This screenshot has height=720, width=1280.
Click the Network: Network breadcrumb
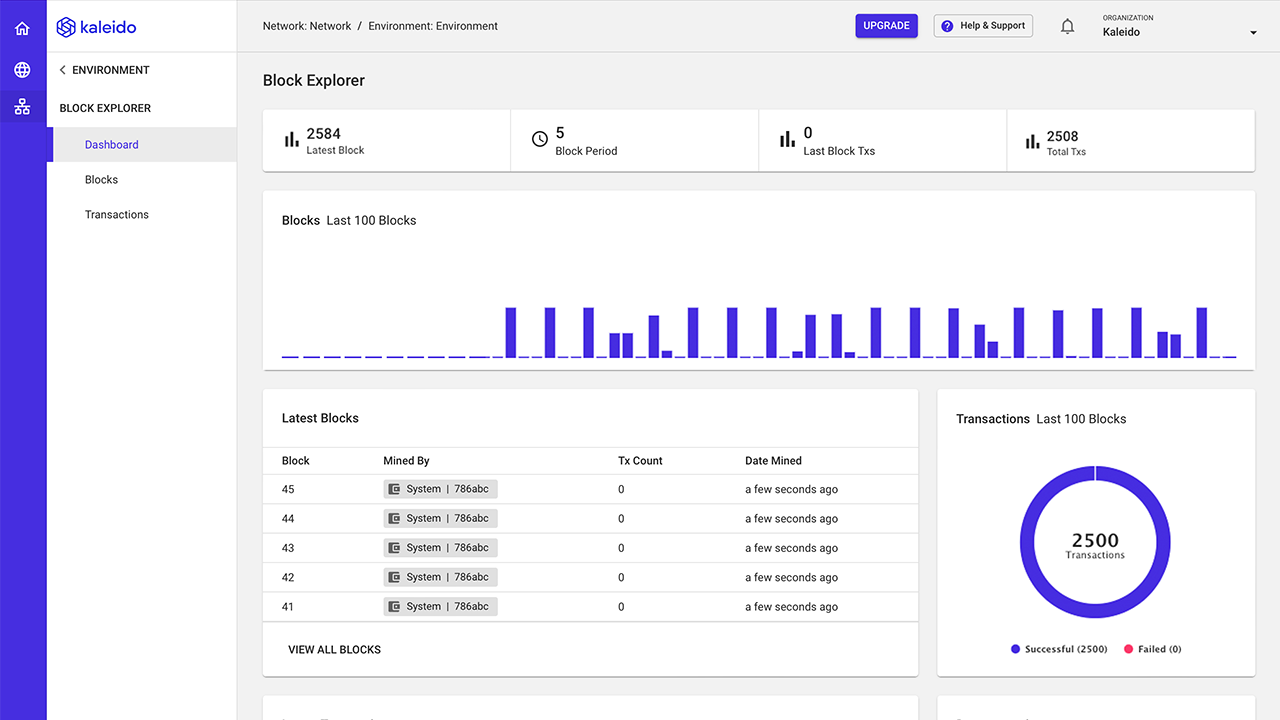pyautogui.click(x=307, y=26)
